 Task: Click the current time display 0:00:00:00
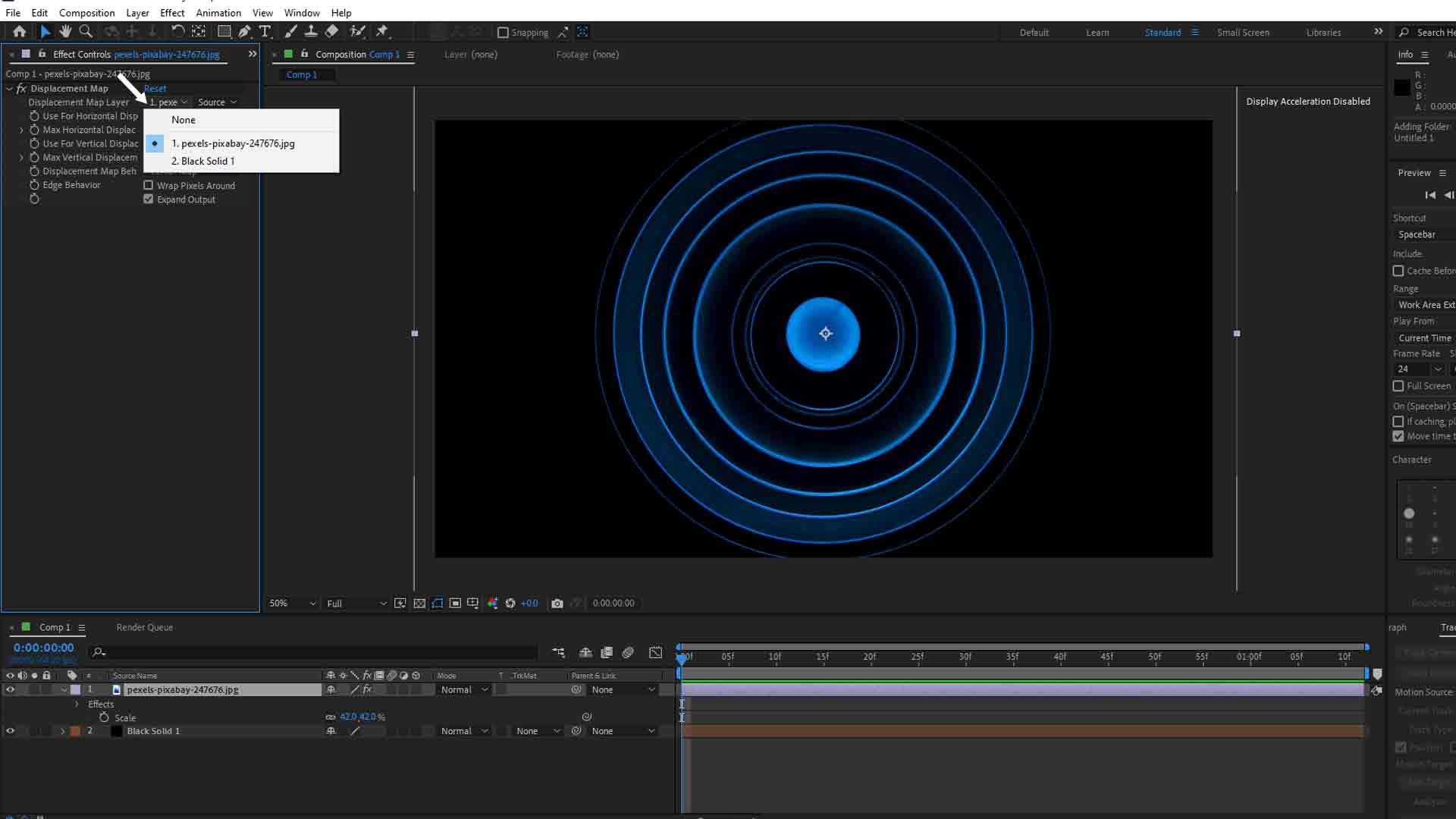tap(44, 647)
